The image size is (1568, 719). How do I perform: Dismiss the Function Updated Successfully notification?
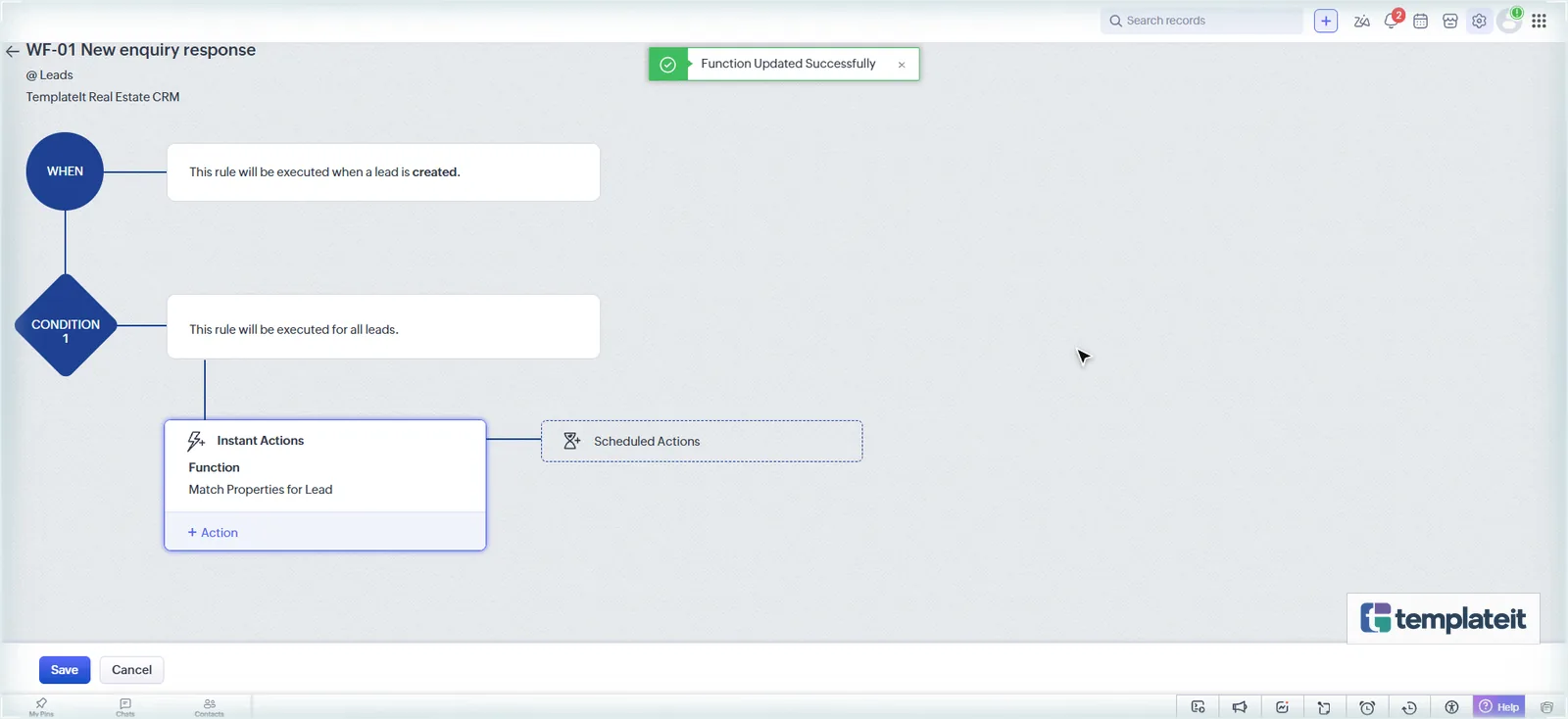(x=902, y=65)
